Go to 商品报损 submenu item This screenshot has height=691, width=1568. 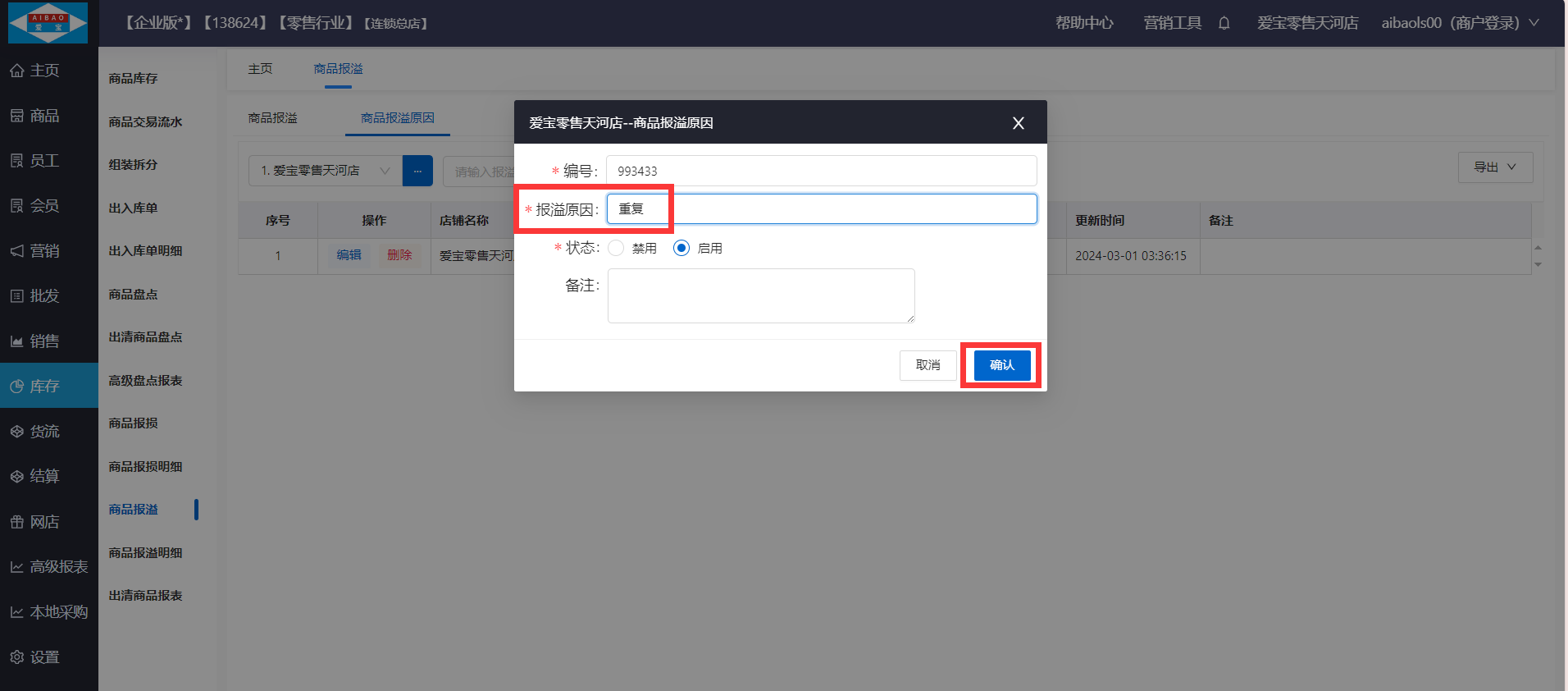(133, 423)
